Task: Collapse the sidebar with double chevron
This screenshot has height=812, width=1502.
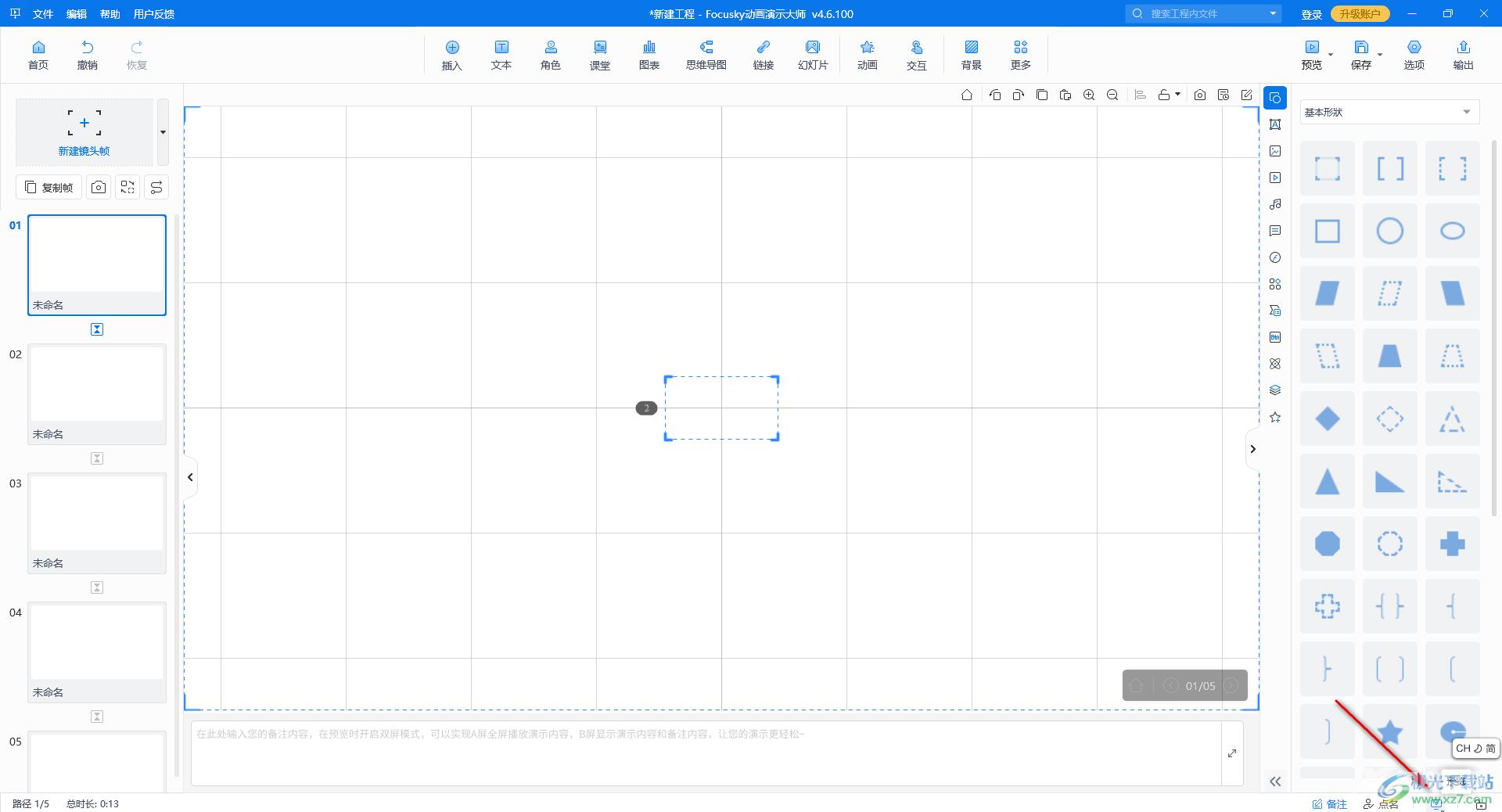Action: 1275,781
